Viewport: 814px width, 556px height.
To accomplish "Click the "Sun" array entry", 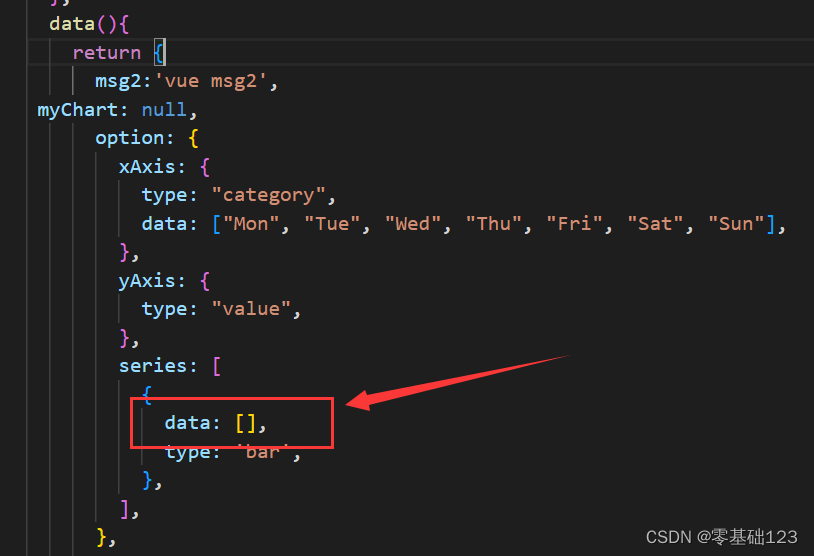I will [736, 224].
